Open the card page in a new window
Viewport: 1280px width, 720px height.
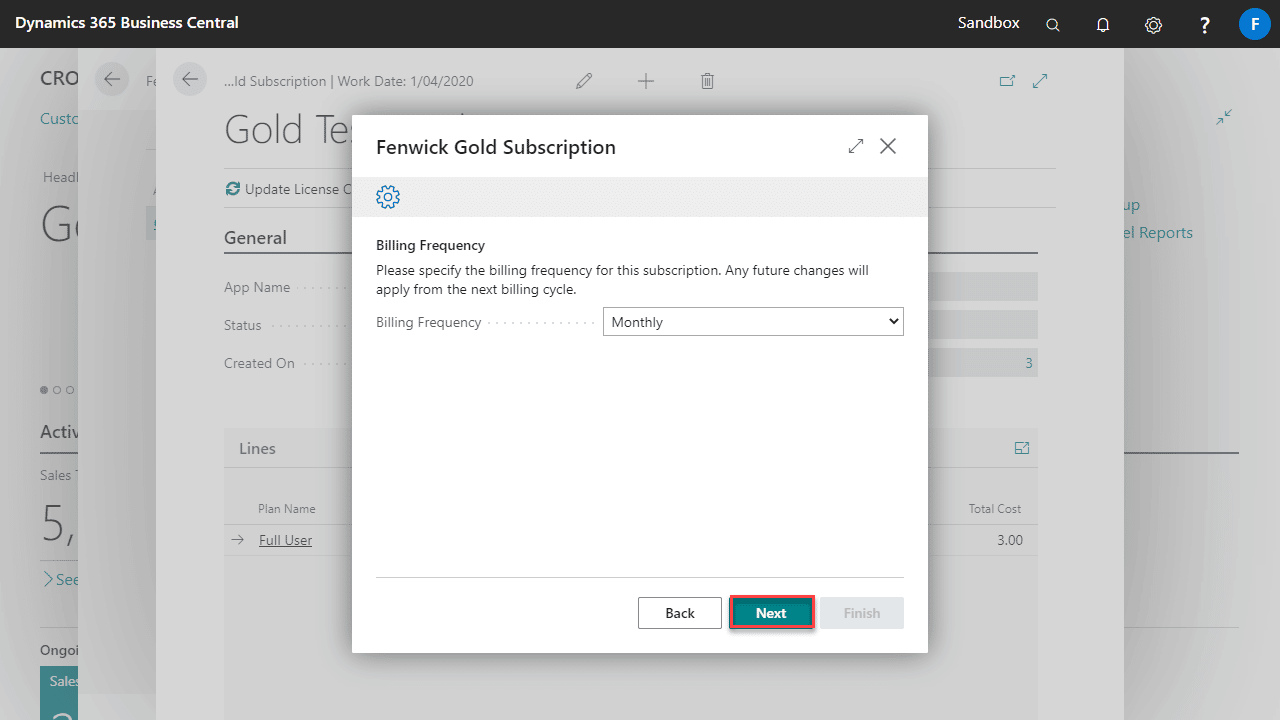[1007, 81]
